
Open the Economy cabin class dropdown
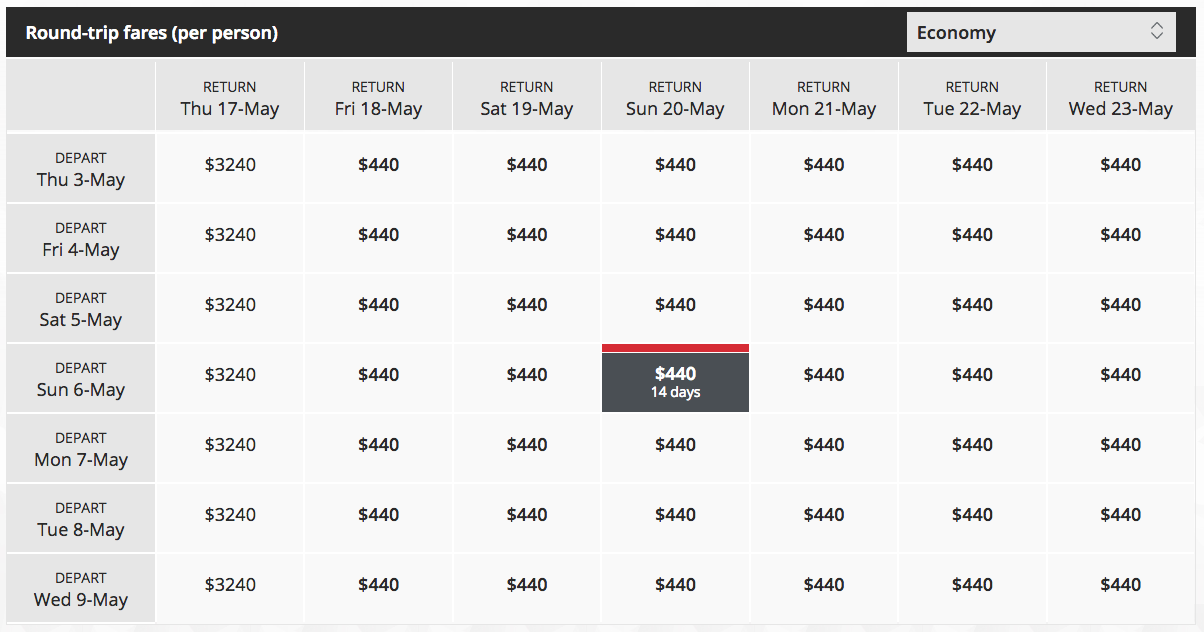(x=1041, y=32)
